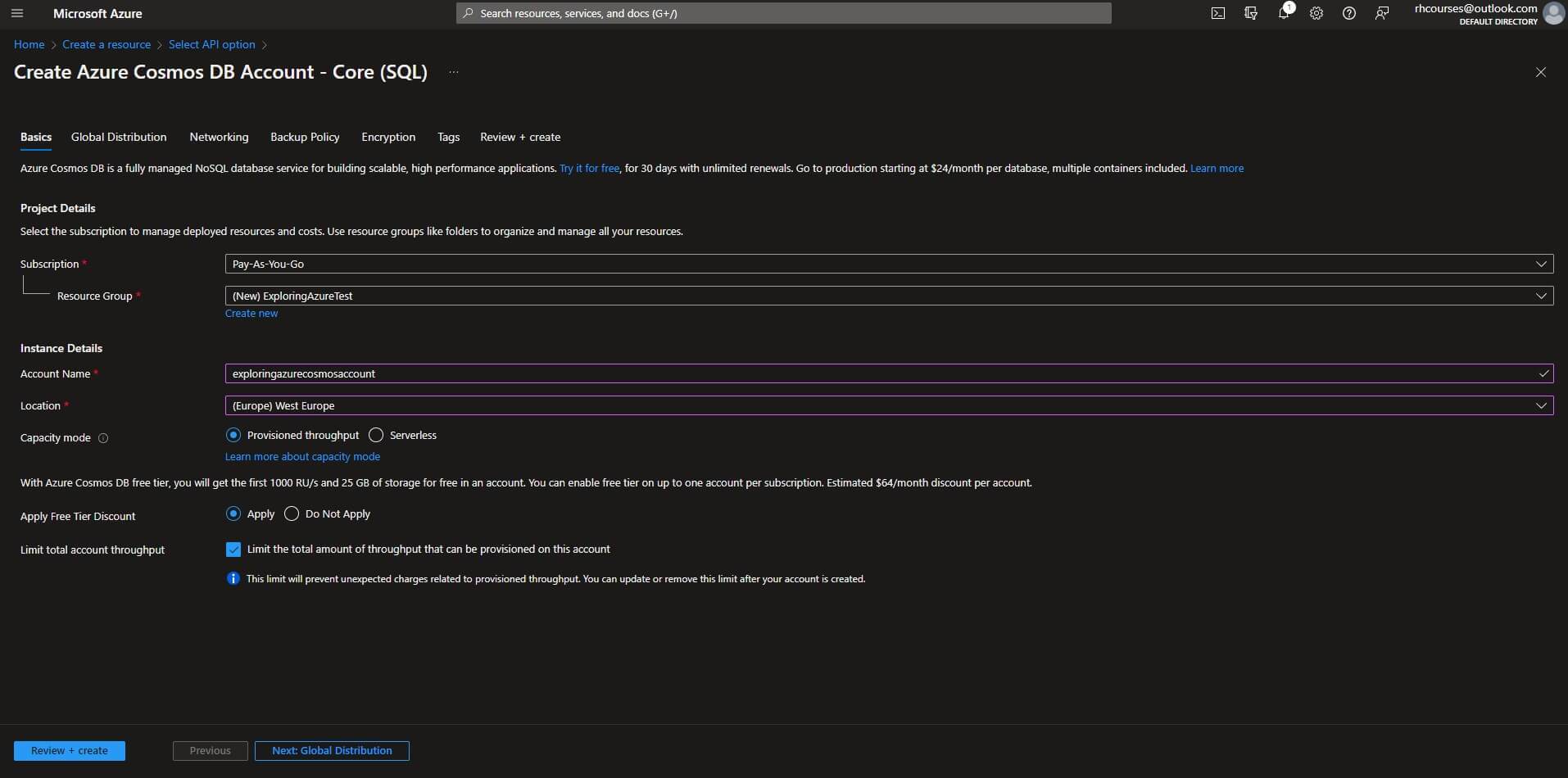The image size is (1568, 778).
Task: Click the user account avatar
Action: (x=1553, y=13)
